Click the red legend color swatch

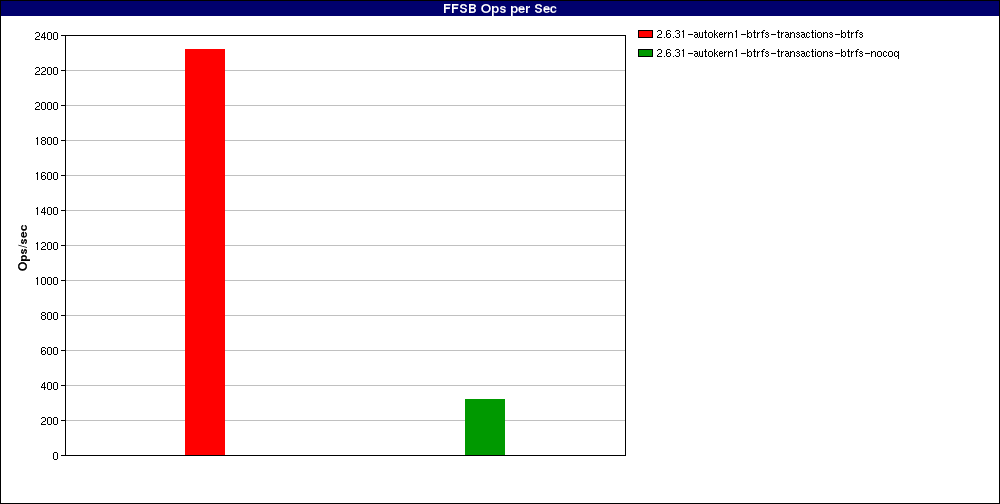[645, 35]
